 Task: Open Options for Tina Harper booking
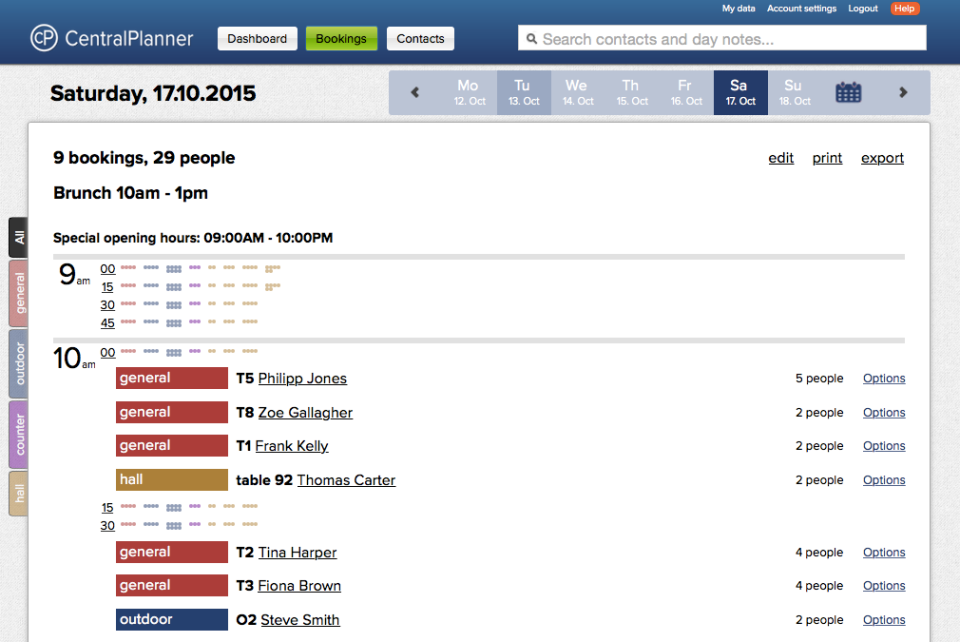884,552
